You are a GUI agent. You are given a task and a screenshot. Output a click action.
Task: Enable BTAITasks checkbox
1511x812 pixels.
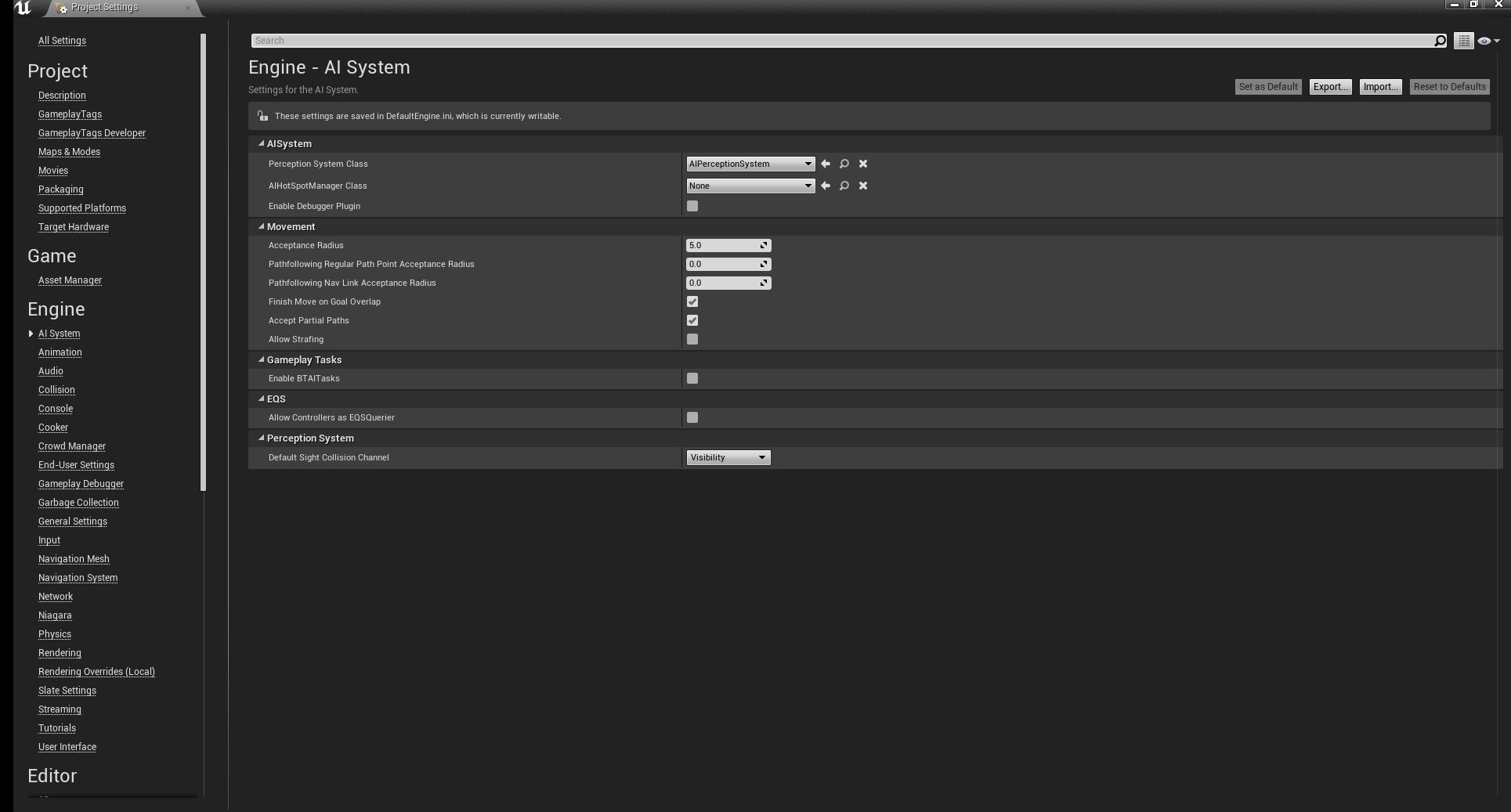(692, 378)
